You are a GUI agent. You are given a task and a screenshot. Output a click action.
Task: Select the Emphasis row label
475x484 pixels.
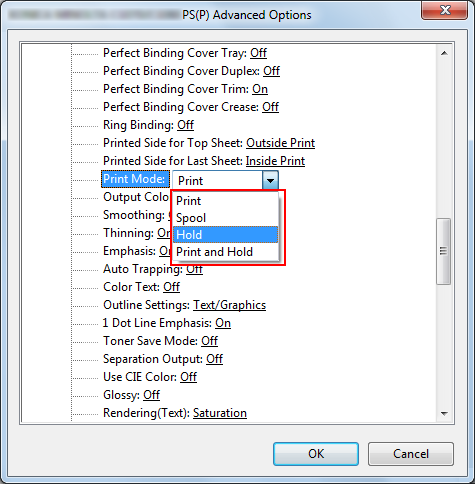point(130,251)
